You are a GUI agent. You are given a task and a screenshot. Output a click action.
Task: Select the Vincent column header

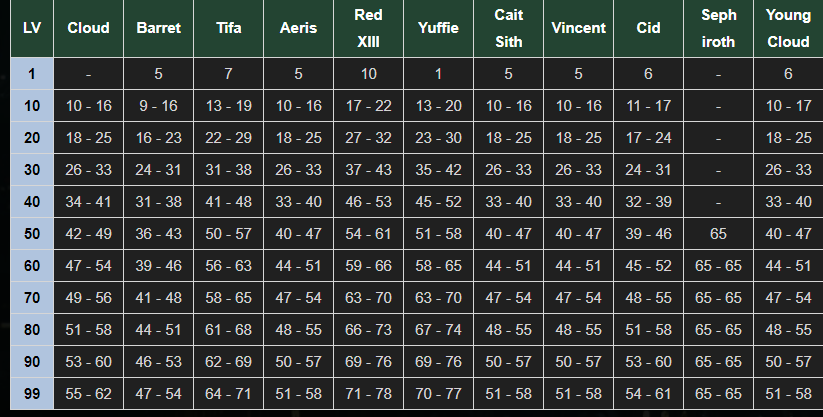tap(578, 28)
